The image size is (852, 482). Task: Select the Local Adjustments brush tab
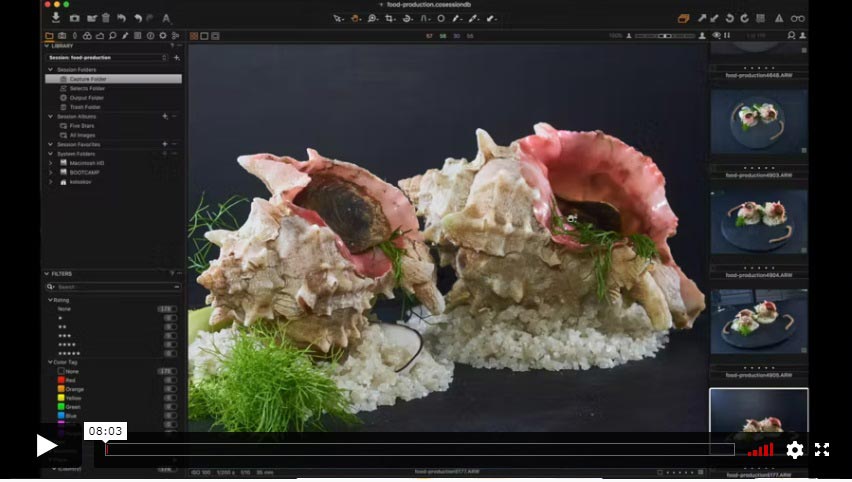click(125, 36)
